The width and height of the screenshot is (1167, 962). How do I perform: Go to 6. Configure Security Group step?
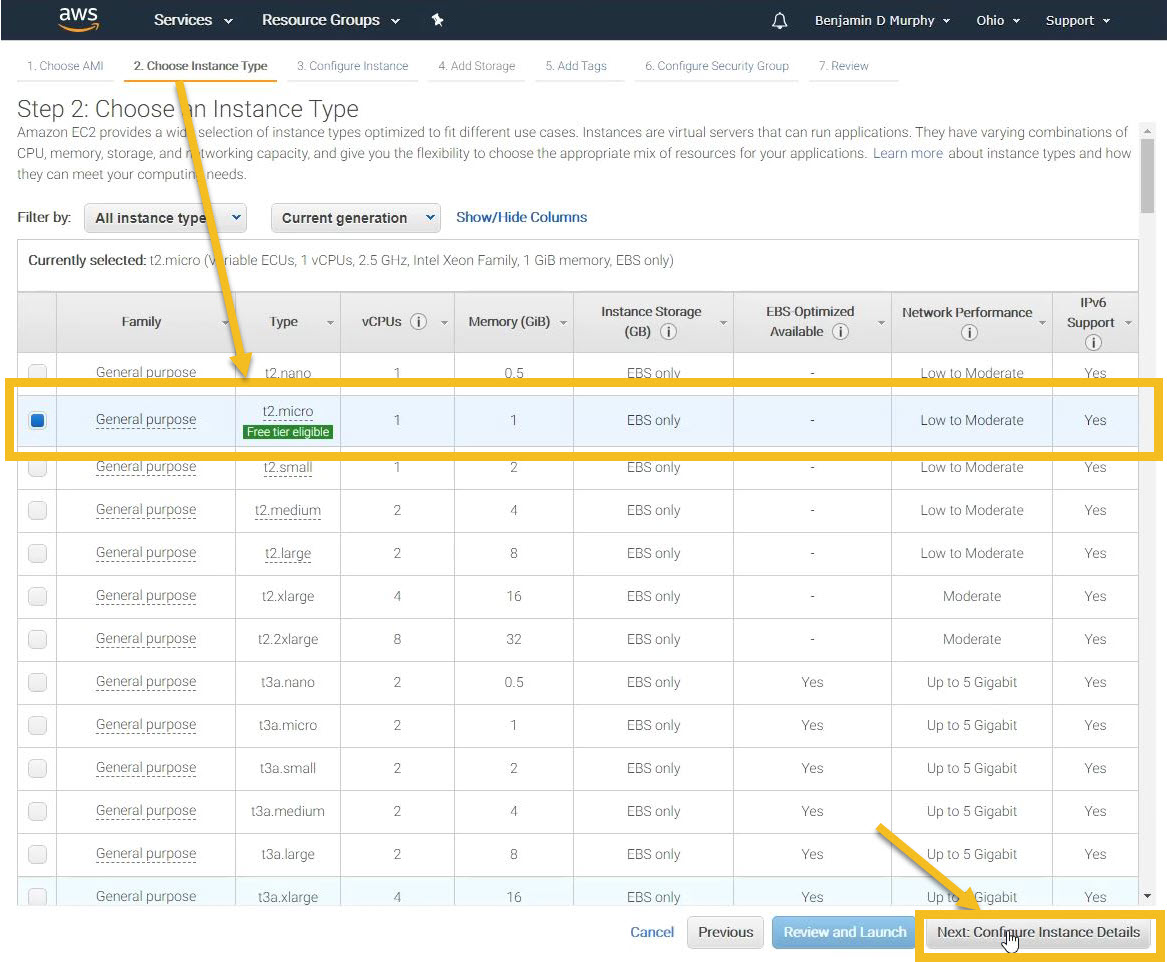(x=717, y=65)
